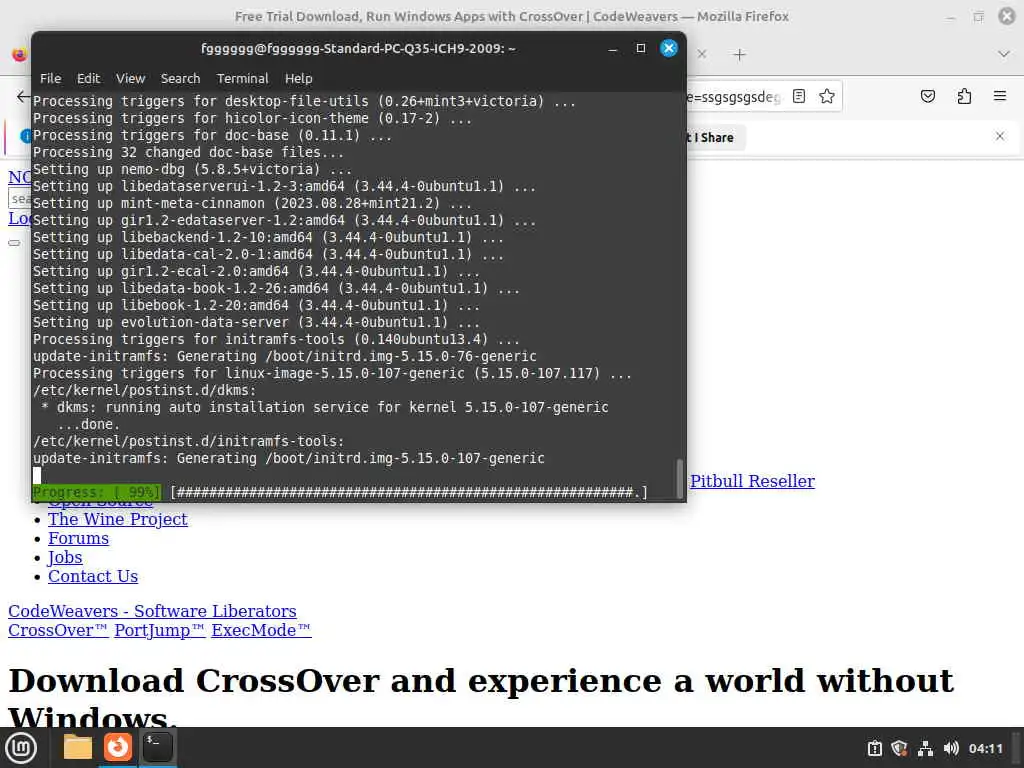Open the volume control tray icon
The height and width of the screenshot is (768, 1024).
pyautogui.click(x=951, y=748)
